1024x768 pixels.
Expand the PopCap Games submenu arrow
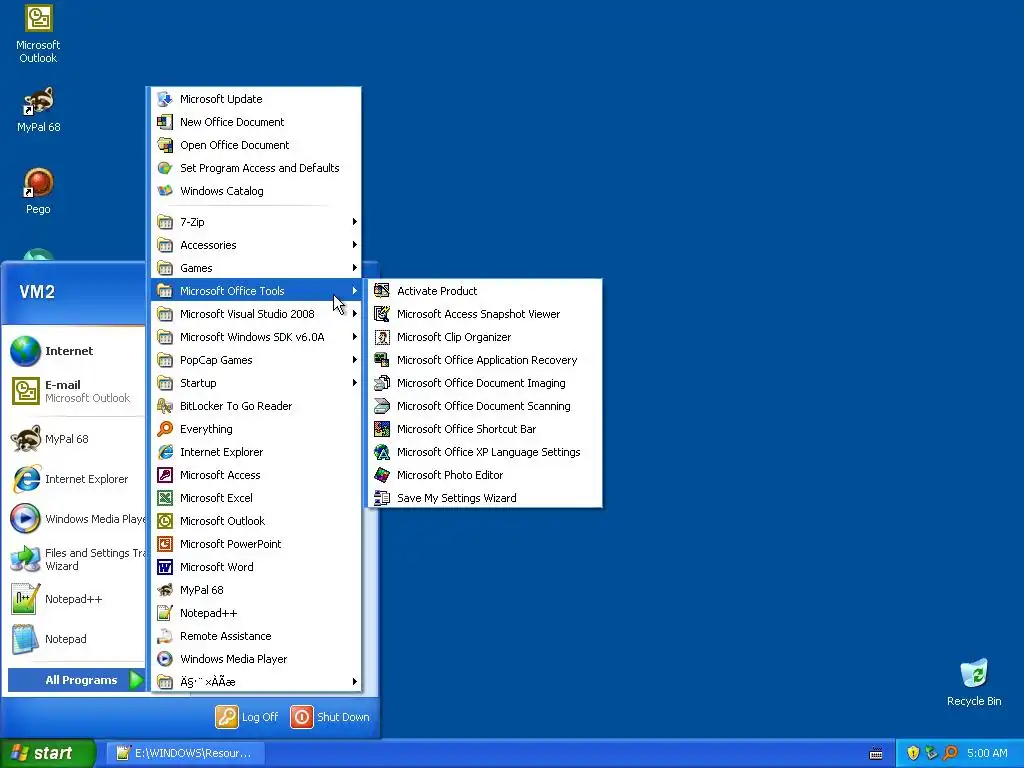[x=355, y=360]
